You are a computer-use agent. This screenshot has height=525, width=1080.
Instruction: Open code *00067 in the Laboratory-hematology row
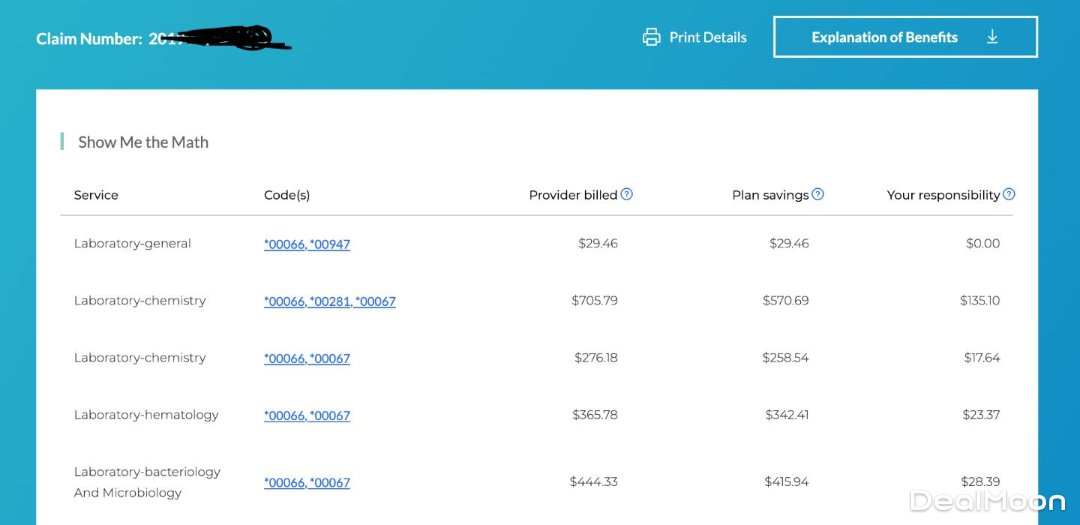click(330, 415)
